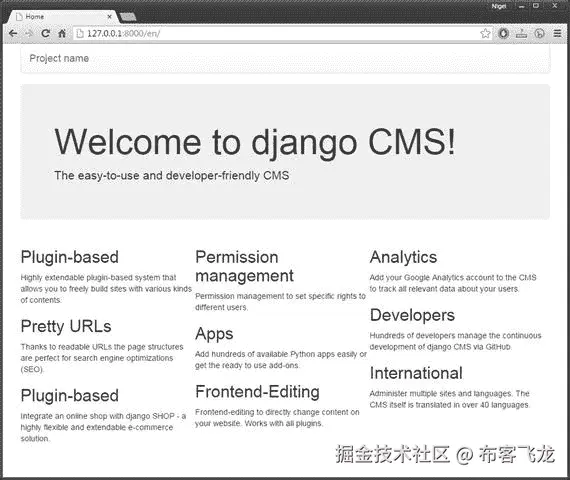Minimize the browser window

[522, 6]
